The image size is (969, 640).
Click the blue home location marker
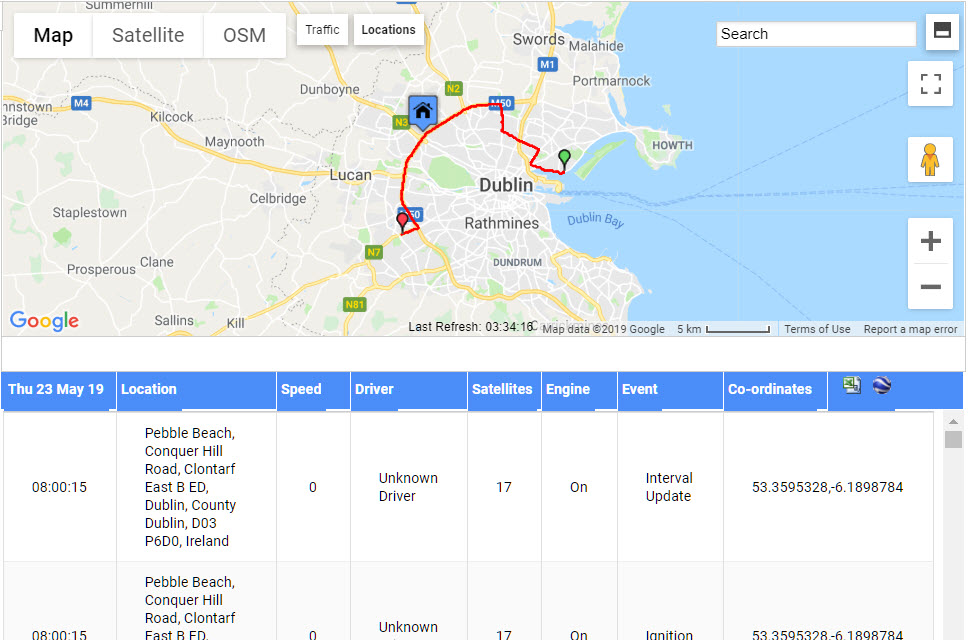pos(423,112)
